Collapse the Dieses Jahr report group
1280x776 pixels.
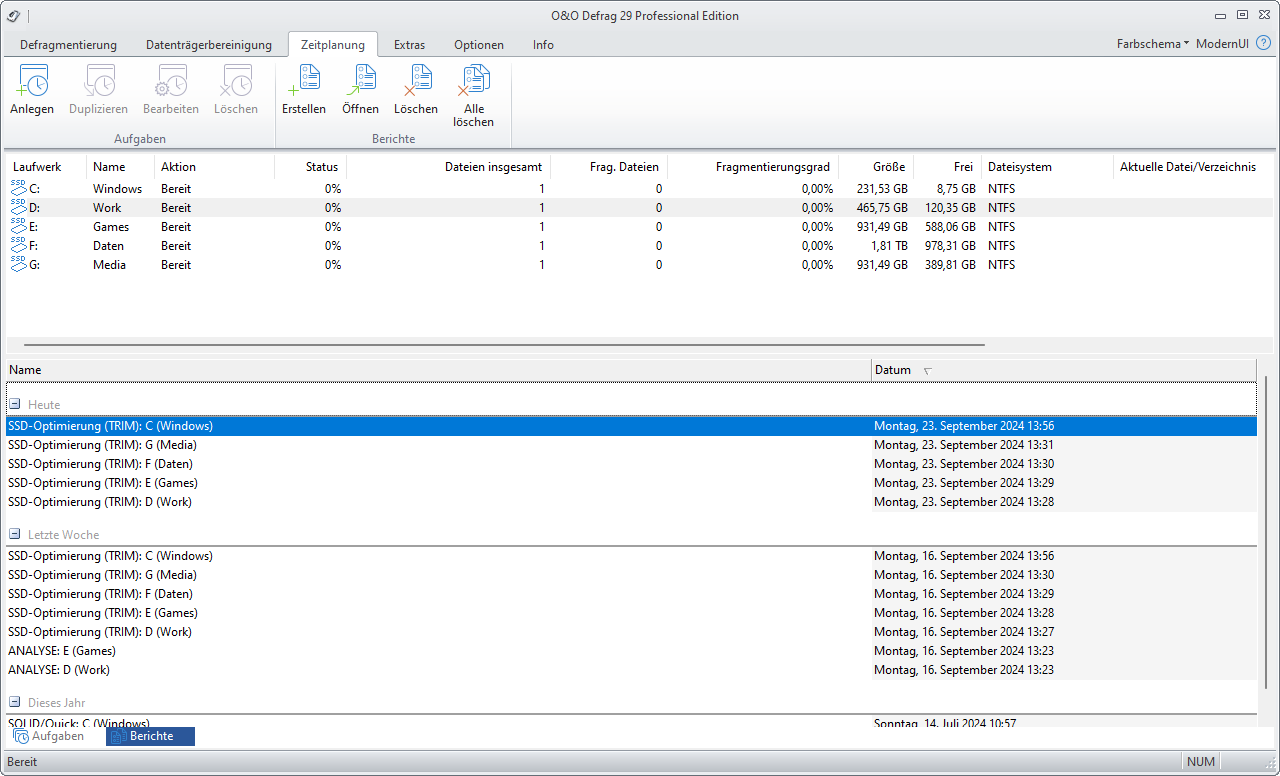click(15, 703)
